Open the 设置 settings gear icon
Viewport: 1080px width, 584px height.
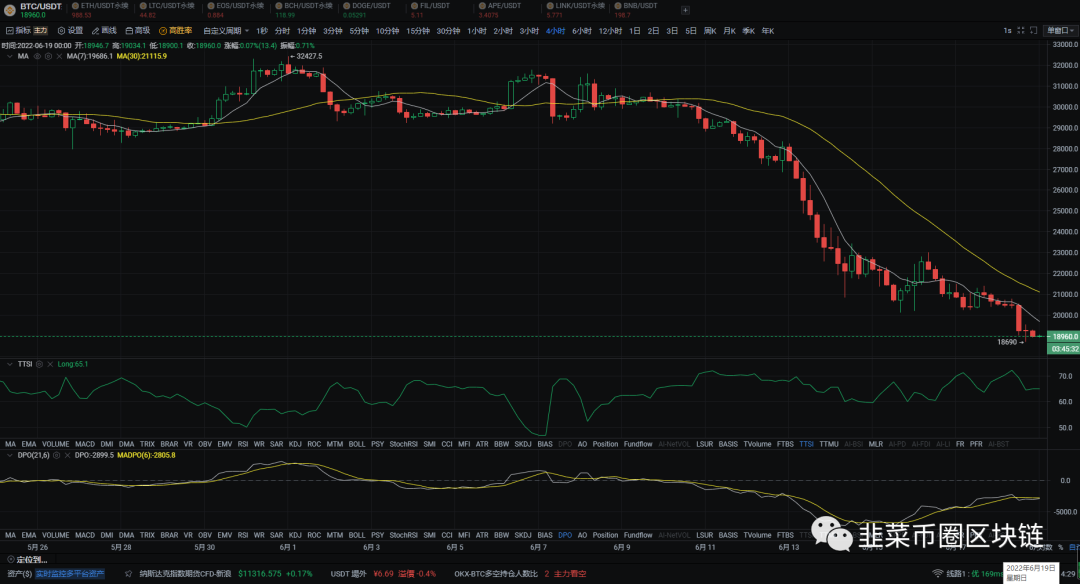(61, 31)
